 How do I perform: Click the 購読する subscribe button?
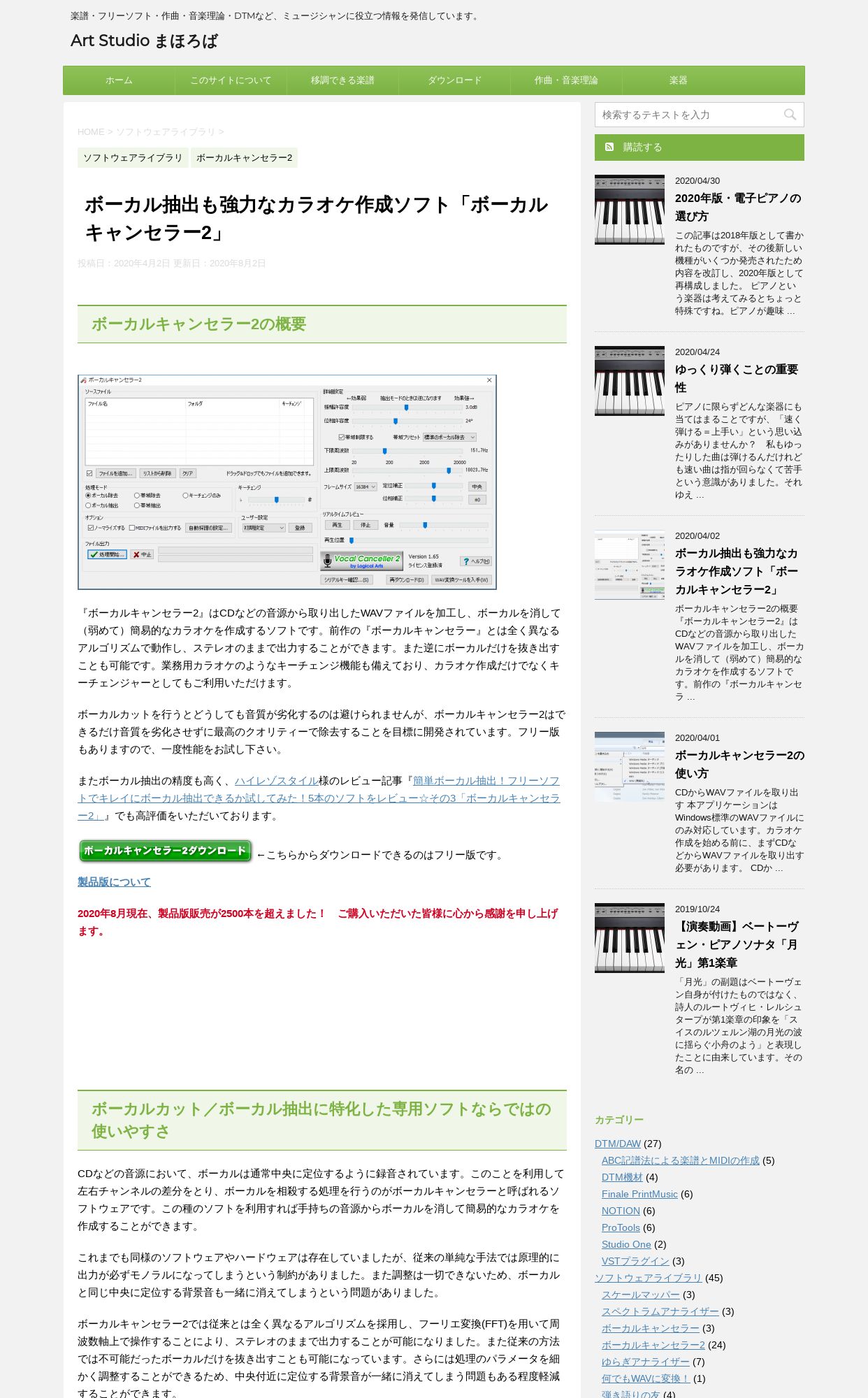tap(700, 147)
